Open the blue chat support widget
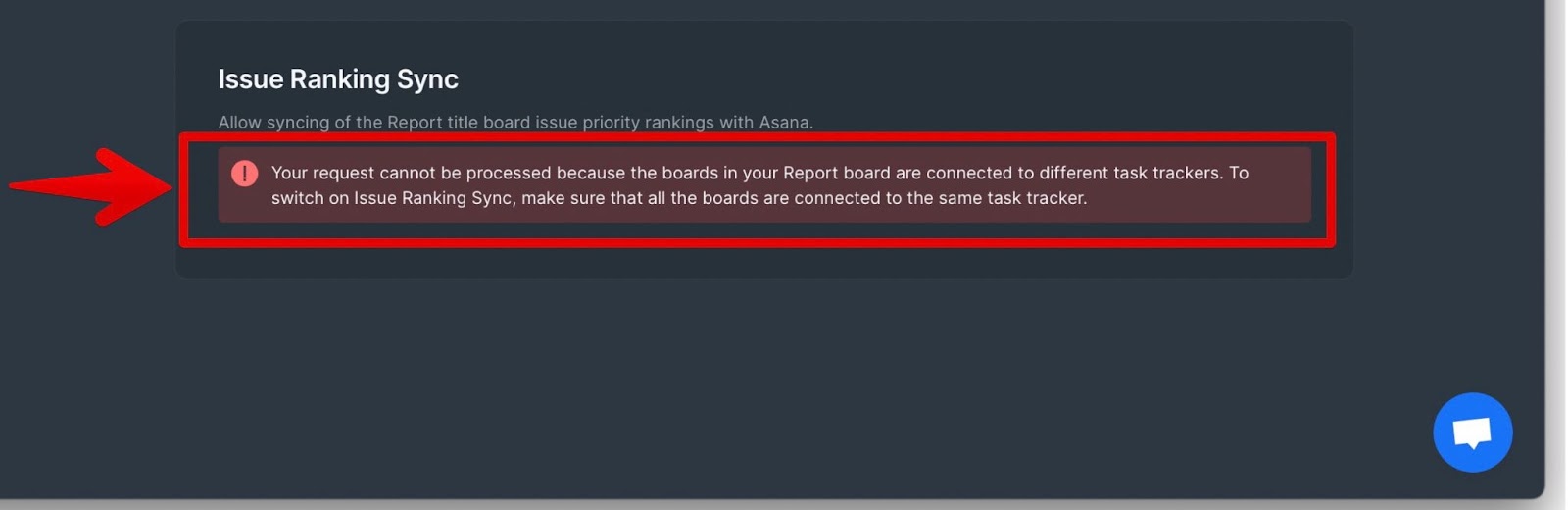 click(1472, 433)
